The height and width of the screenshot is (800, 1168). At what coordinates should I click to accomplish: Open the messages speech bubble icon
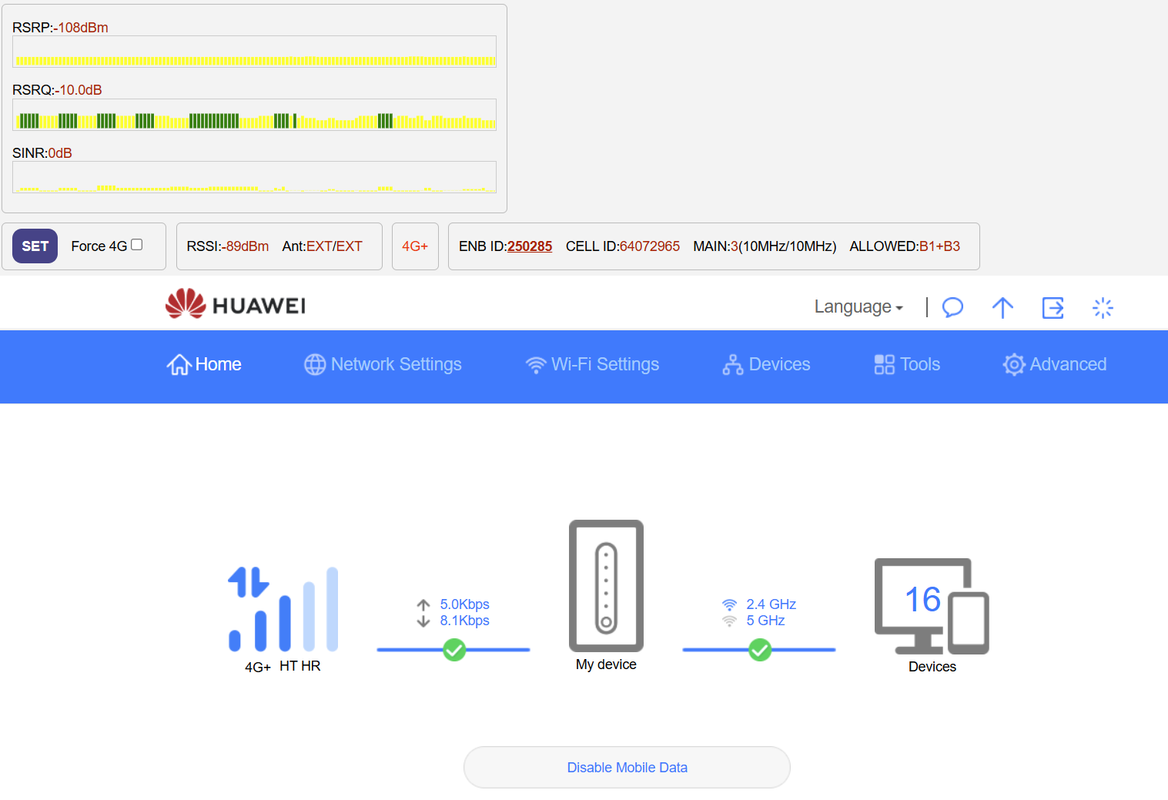[x=953, y=307]
